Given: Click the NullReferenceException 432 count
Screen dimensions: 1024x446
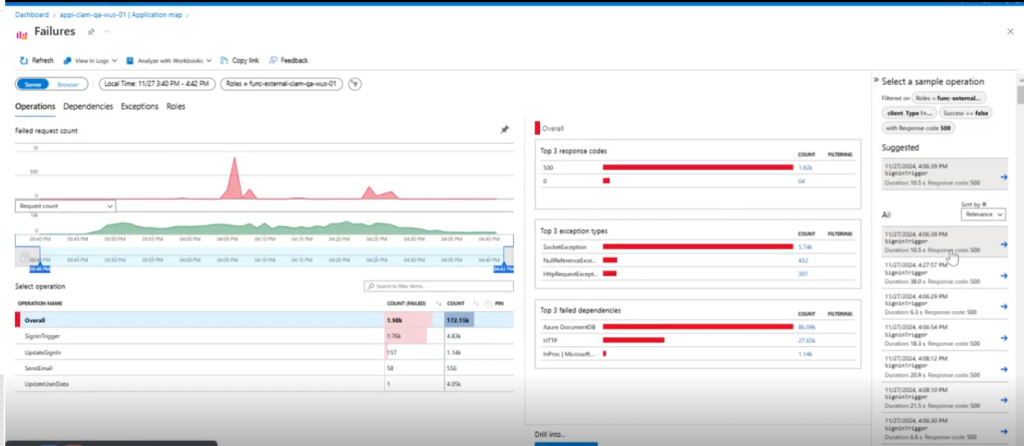Looking at the screenshot, I should [x=803, y=260].
